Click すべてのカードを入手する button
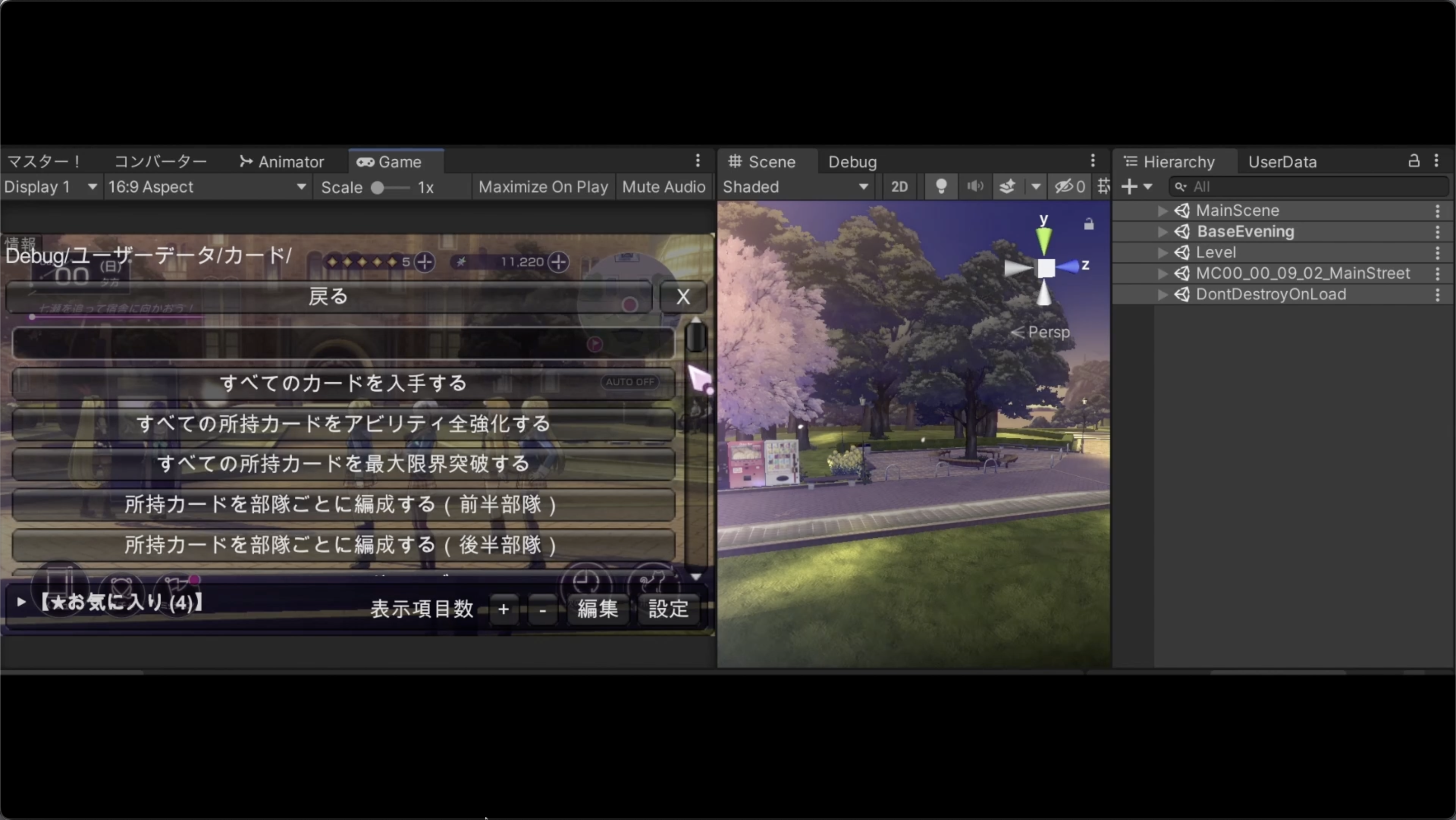This screenshot has width=1456, height=820. coord(343,383)
